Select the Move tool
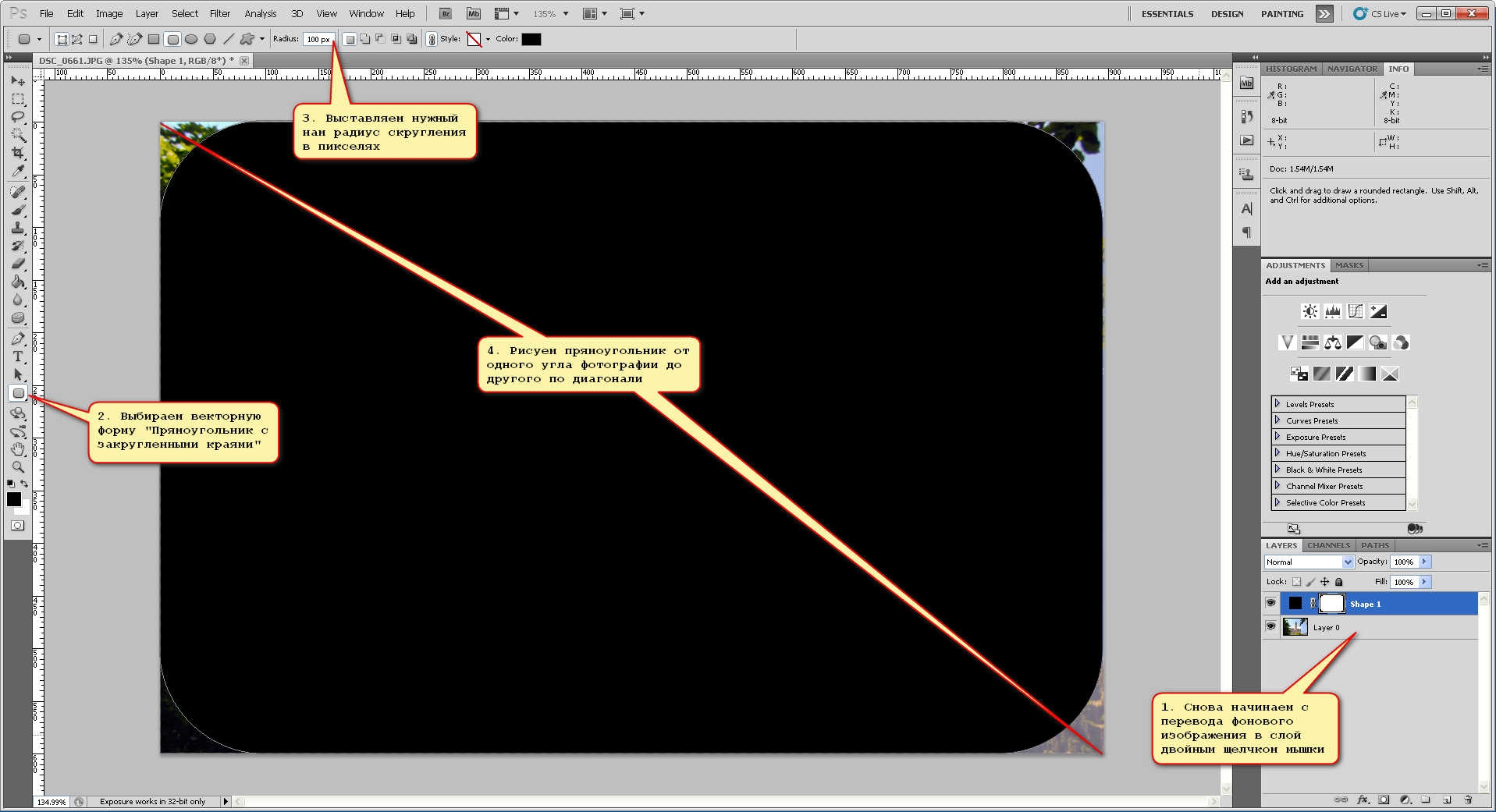 point(18,81)
